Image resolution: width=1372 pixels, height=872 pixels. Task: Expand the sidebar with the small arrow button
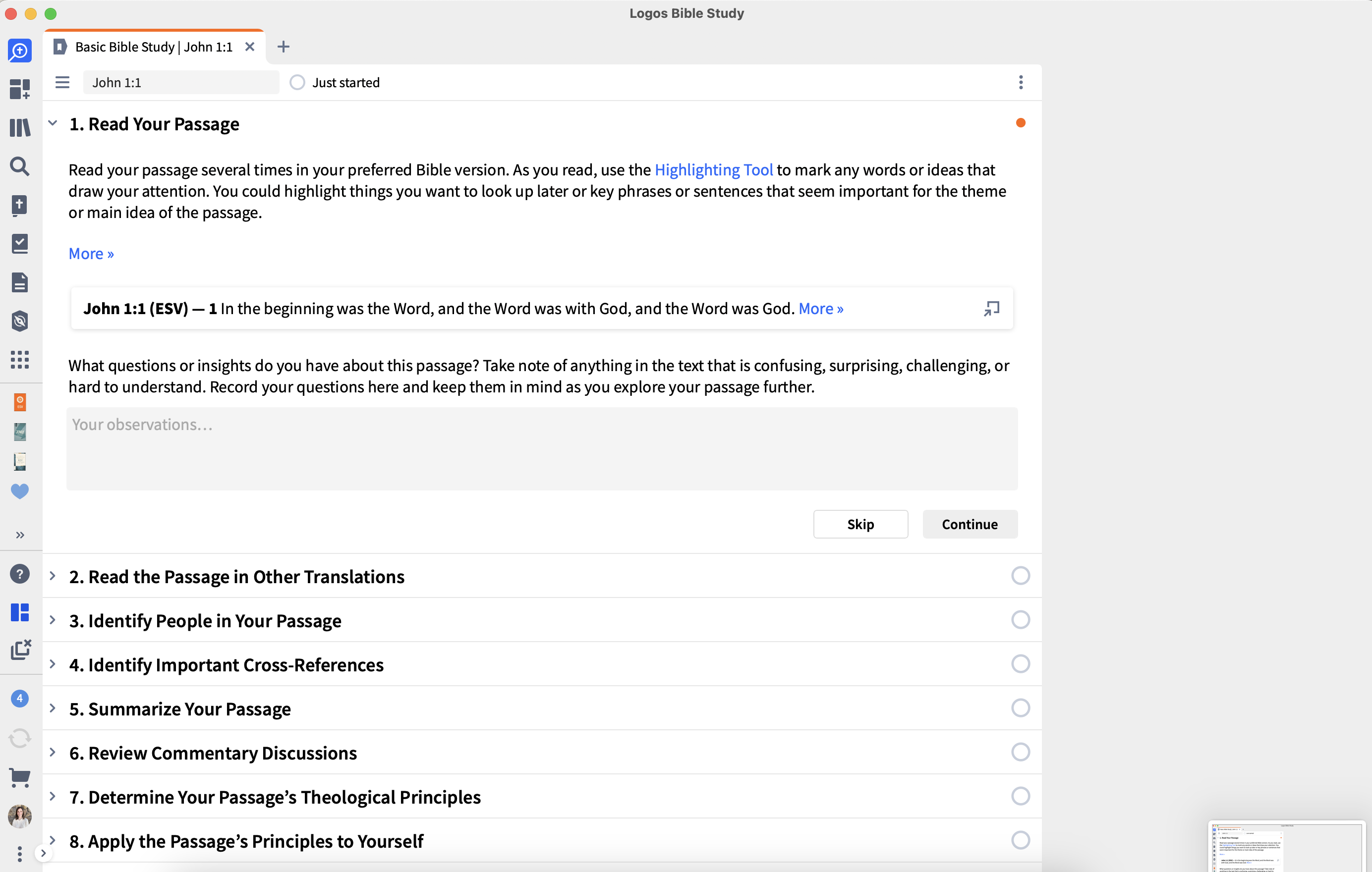43,853
